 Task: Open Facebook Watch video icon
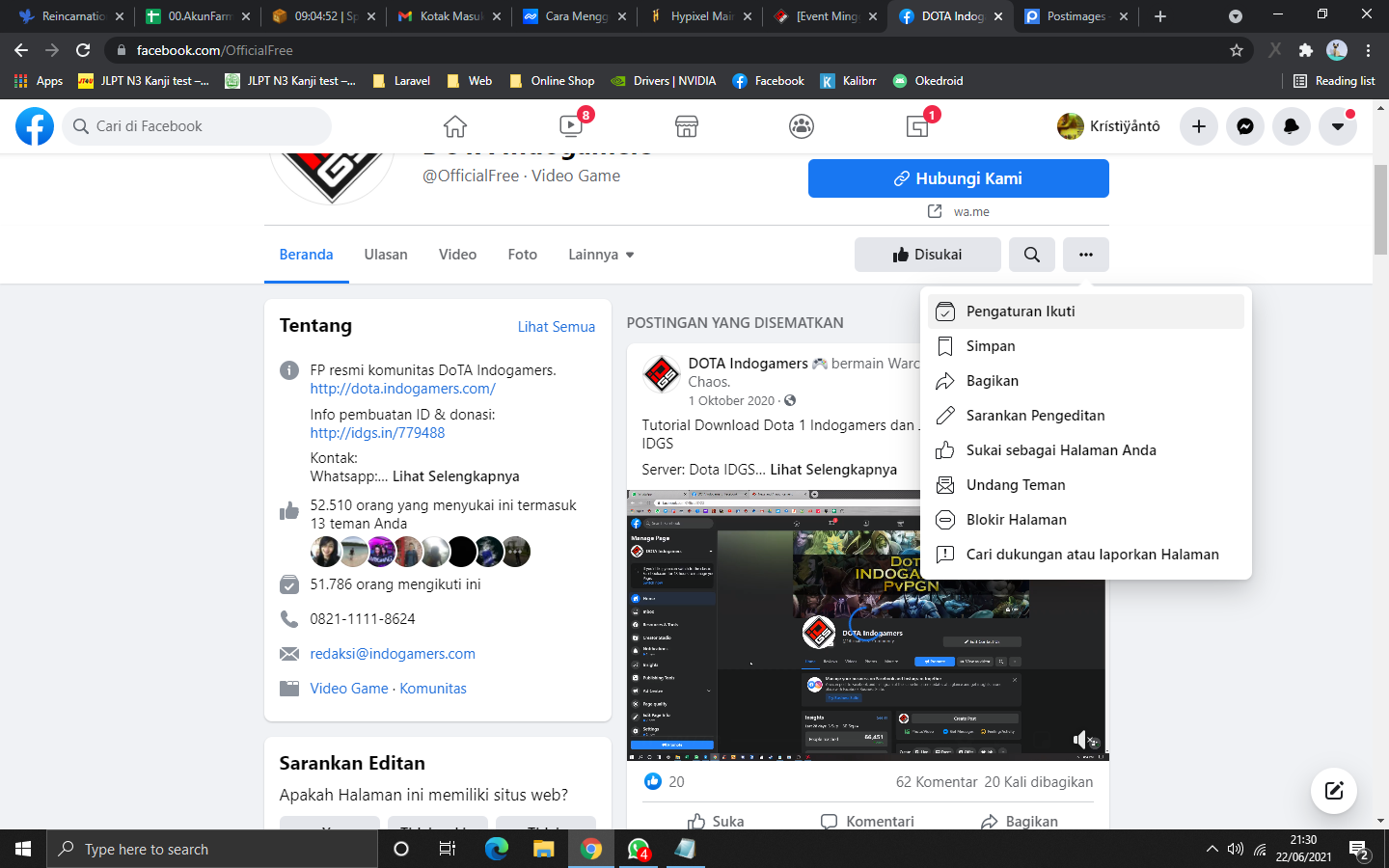click(571, 126)
